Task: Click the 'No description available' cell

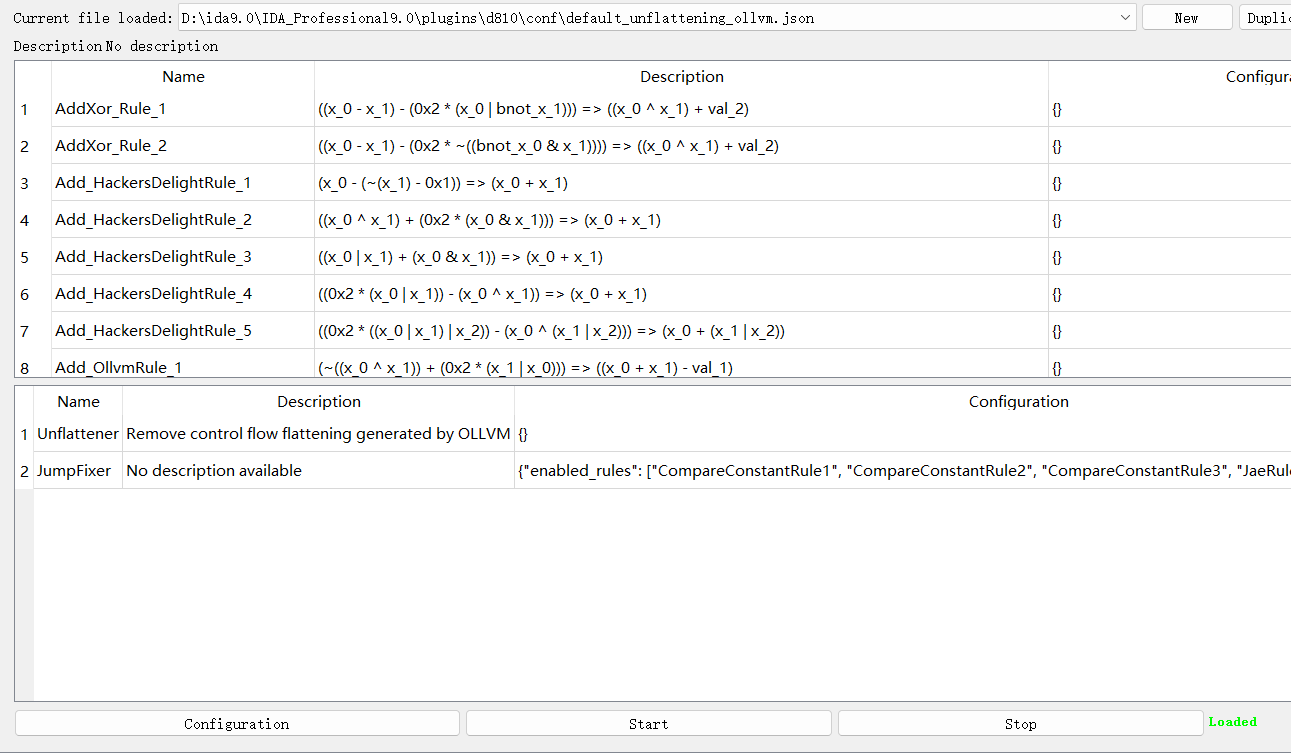Action: pos(319,470)
